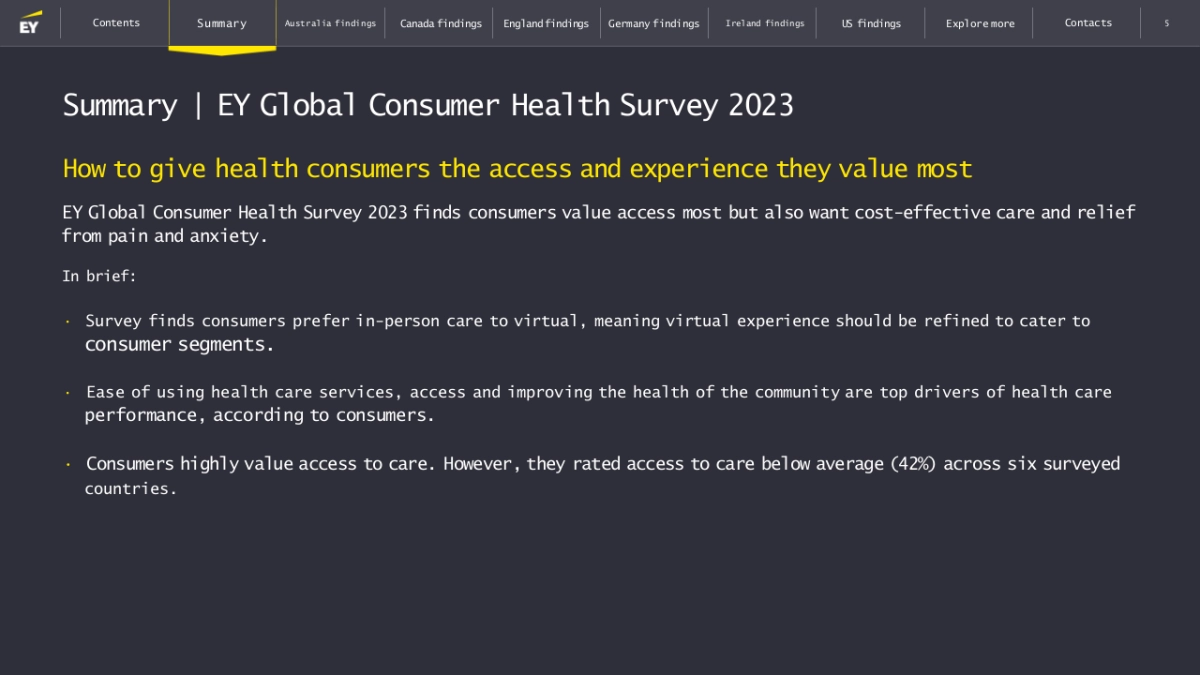The width and height of the screenshot is (1200, 675).
Task: Open the Contents tab
Action: 116,23
